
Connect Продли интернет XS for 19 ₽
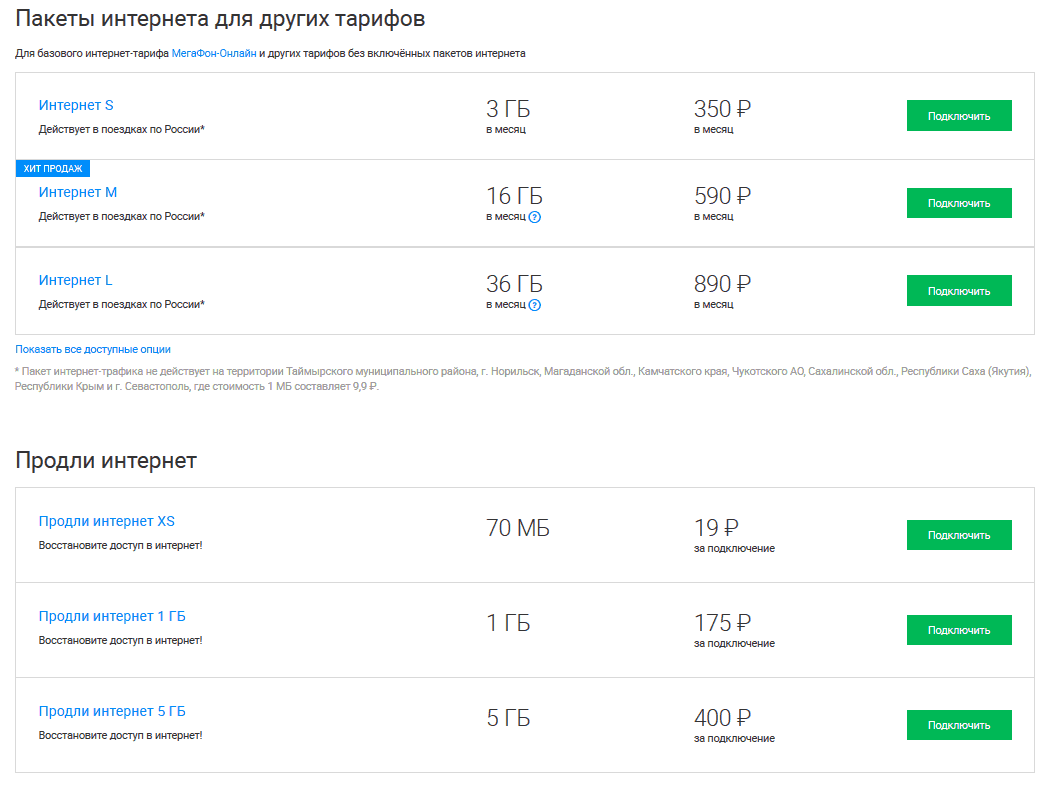pos(958,535)
